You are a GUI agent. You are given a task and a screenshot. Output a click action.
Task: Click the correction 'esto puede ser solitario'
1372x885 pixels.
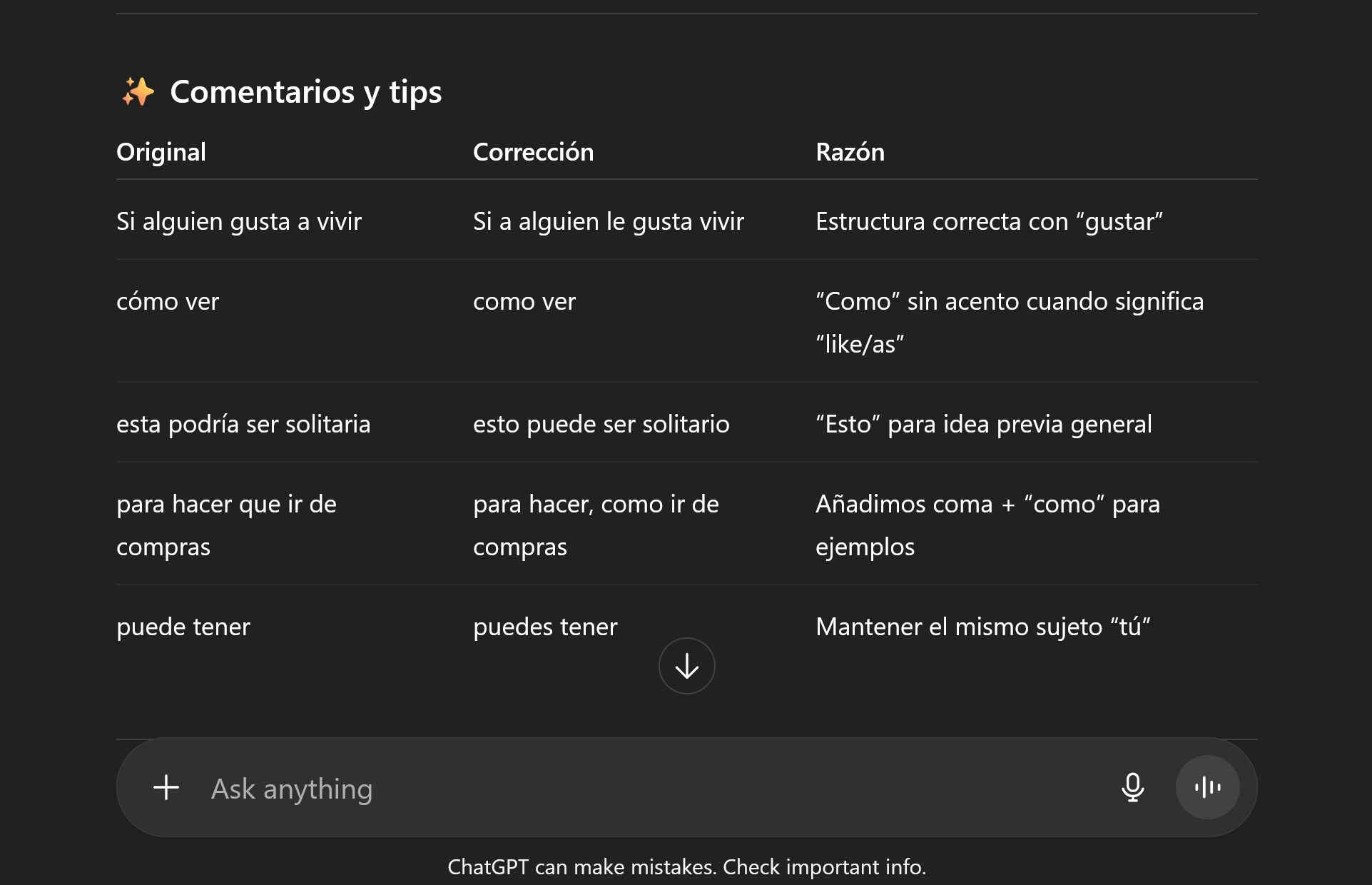[601, 424]
